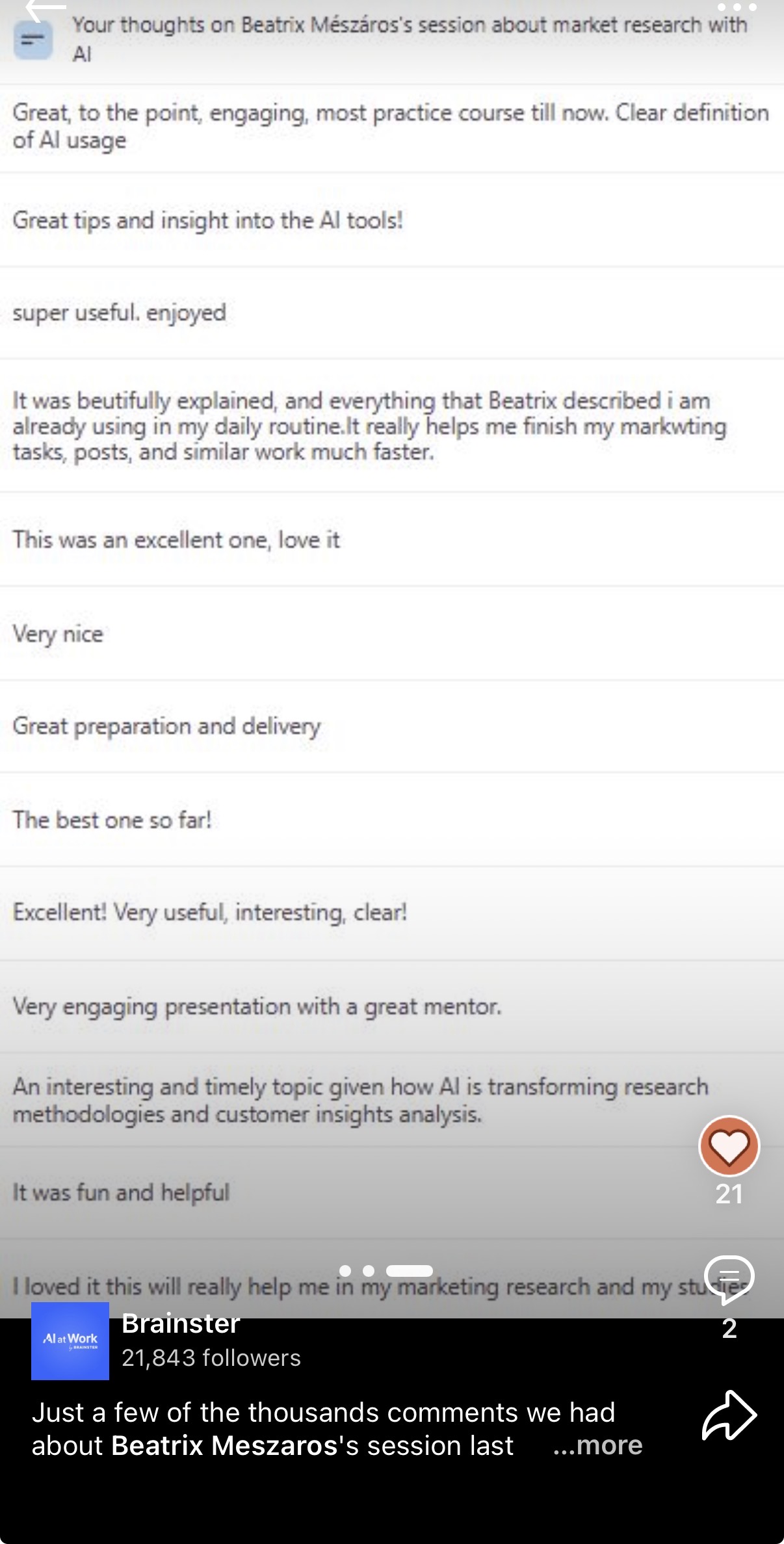Open the Beatrix Meszaros mention in the caption
784x1544 pixels.
coord(224,1446)
